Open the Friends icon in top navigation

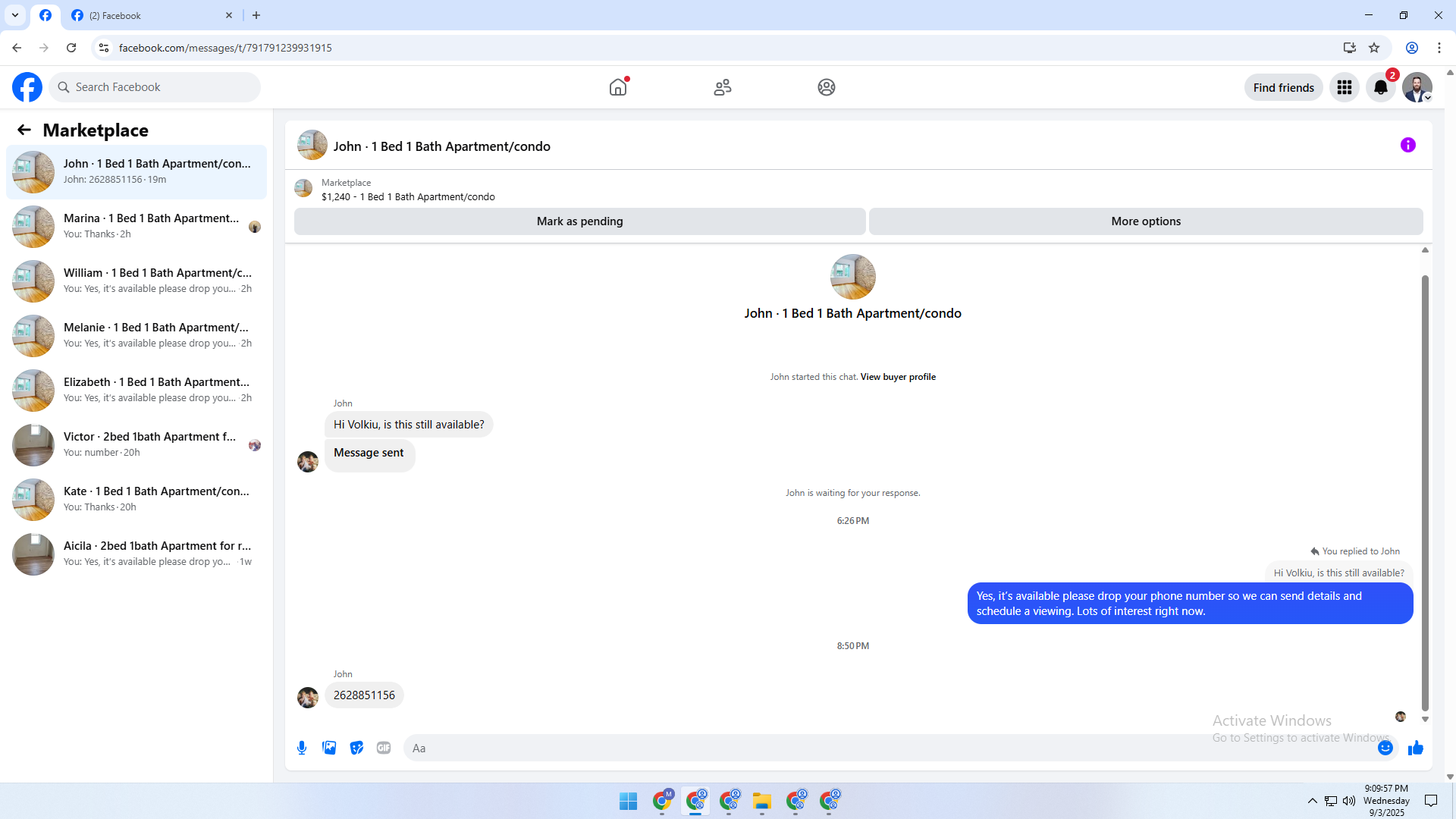coord(723,87)
